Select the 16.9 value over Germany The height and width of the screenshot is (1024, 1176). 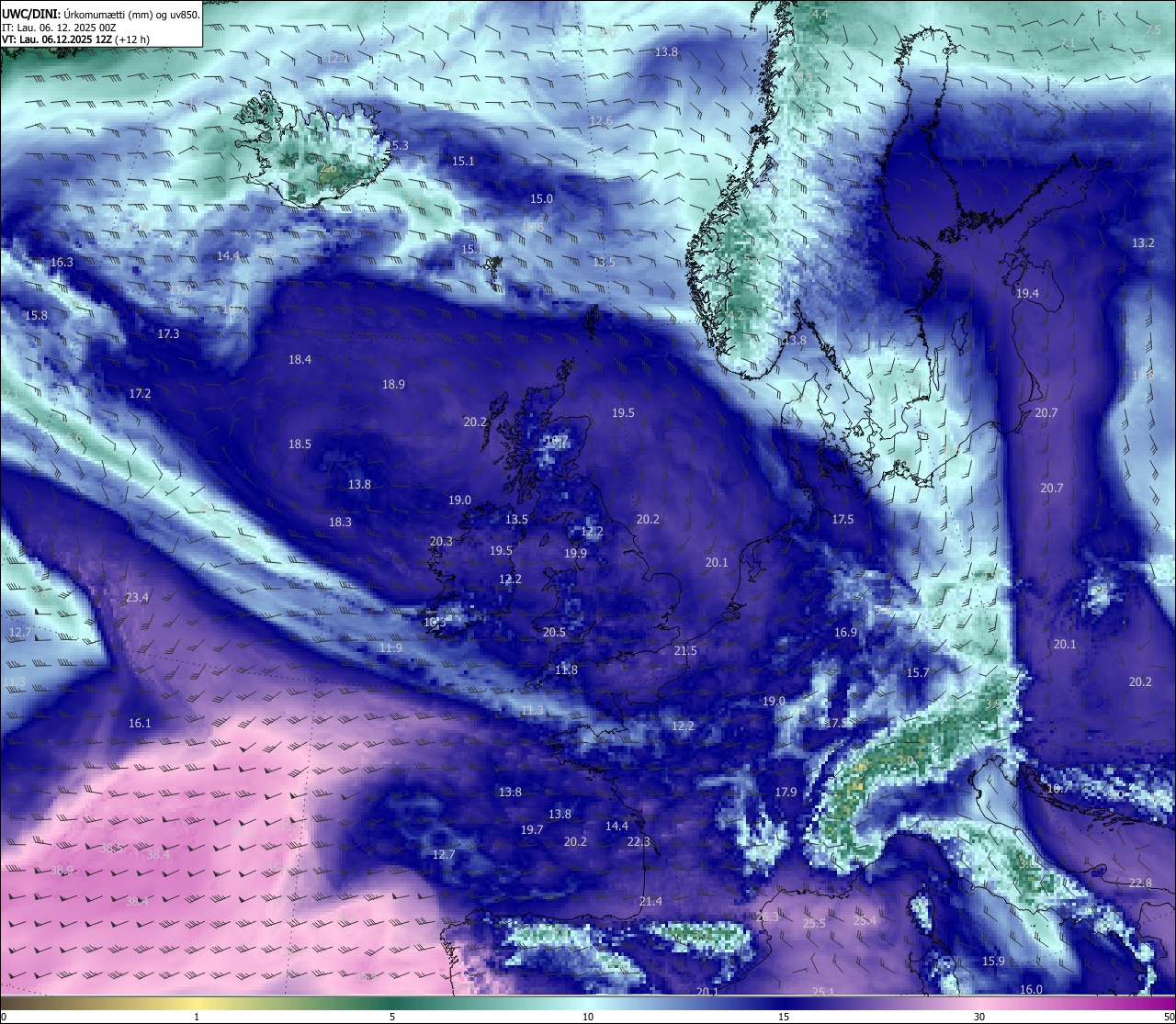[x=845, y=632]
